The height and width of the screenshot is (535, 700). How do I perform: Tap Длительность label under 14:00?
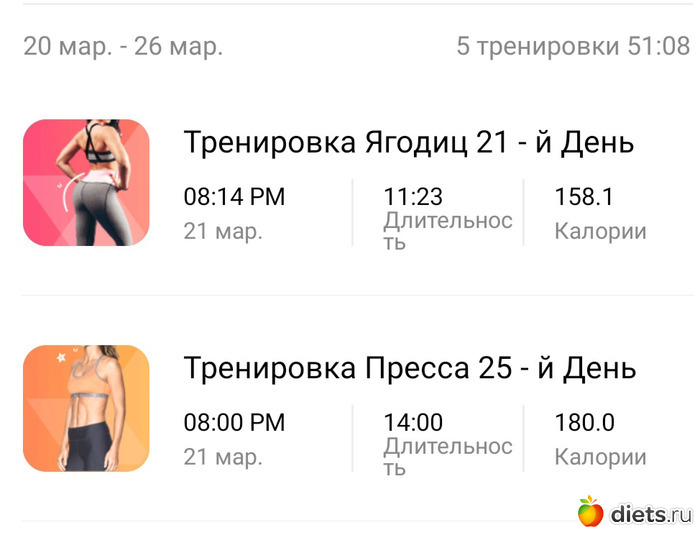point(447,456)
